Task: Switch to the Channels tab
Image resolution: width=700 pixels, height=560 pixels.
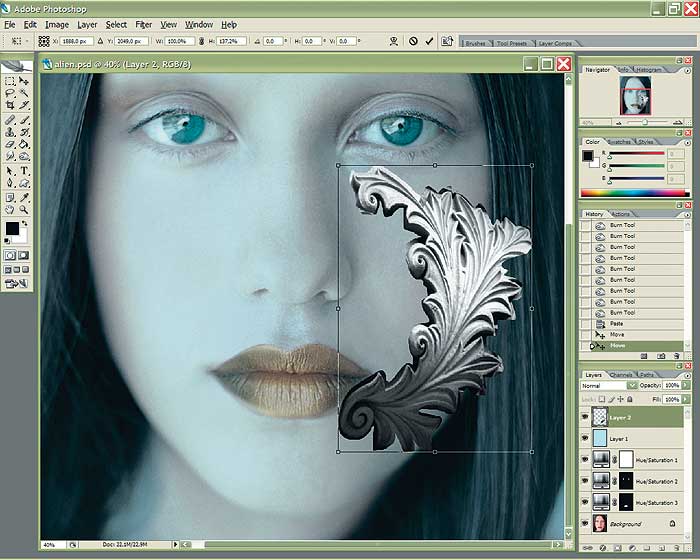Action: tap(621, 375)
